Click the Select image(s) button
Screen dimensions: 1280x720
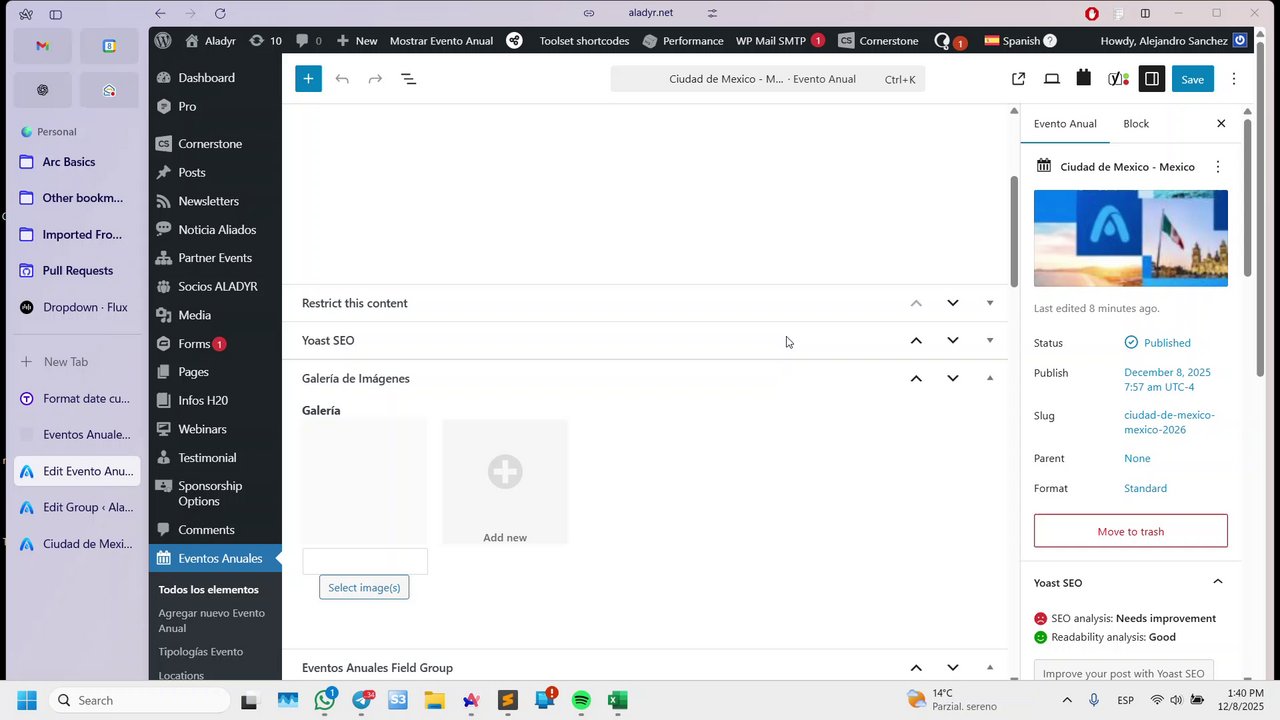364,587
